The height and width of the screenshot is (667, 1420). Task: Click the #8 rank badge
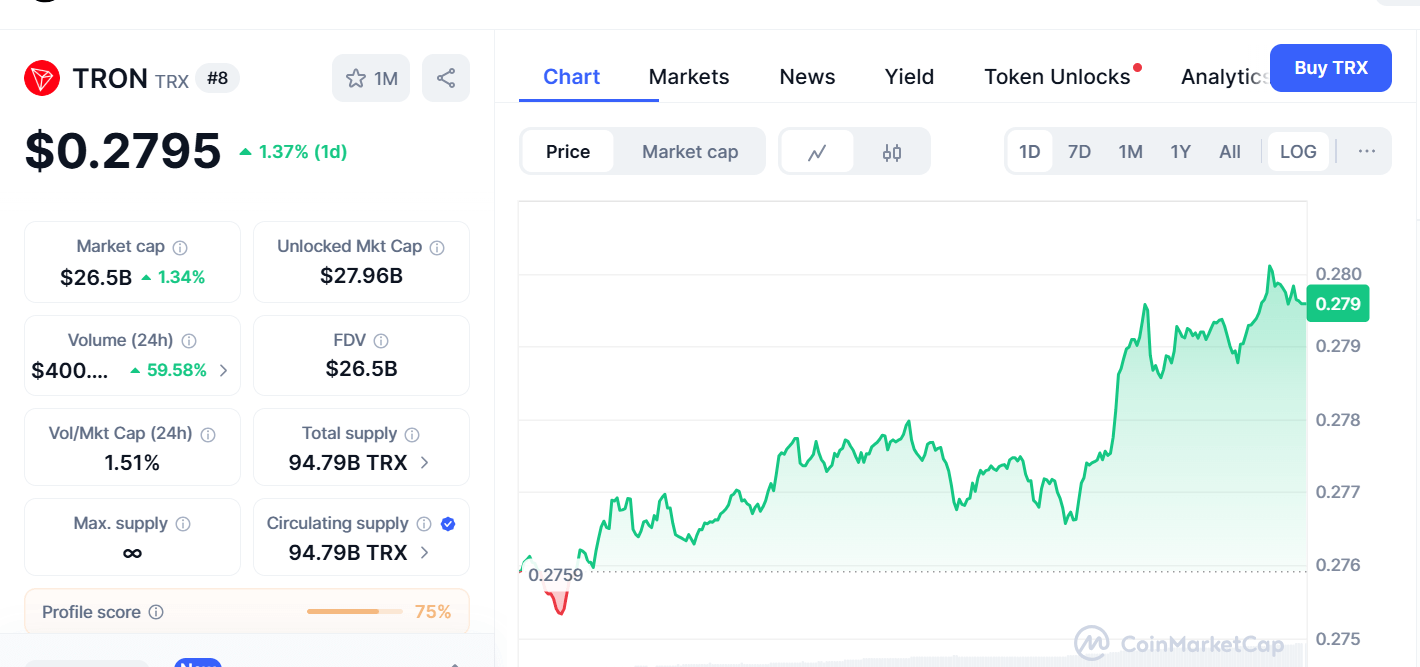(x=217, y=78)
